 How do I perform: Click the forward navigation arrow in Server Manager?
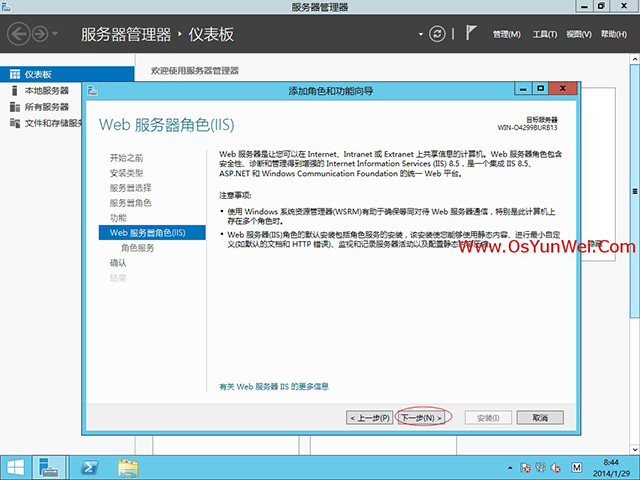(40, 34)
